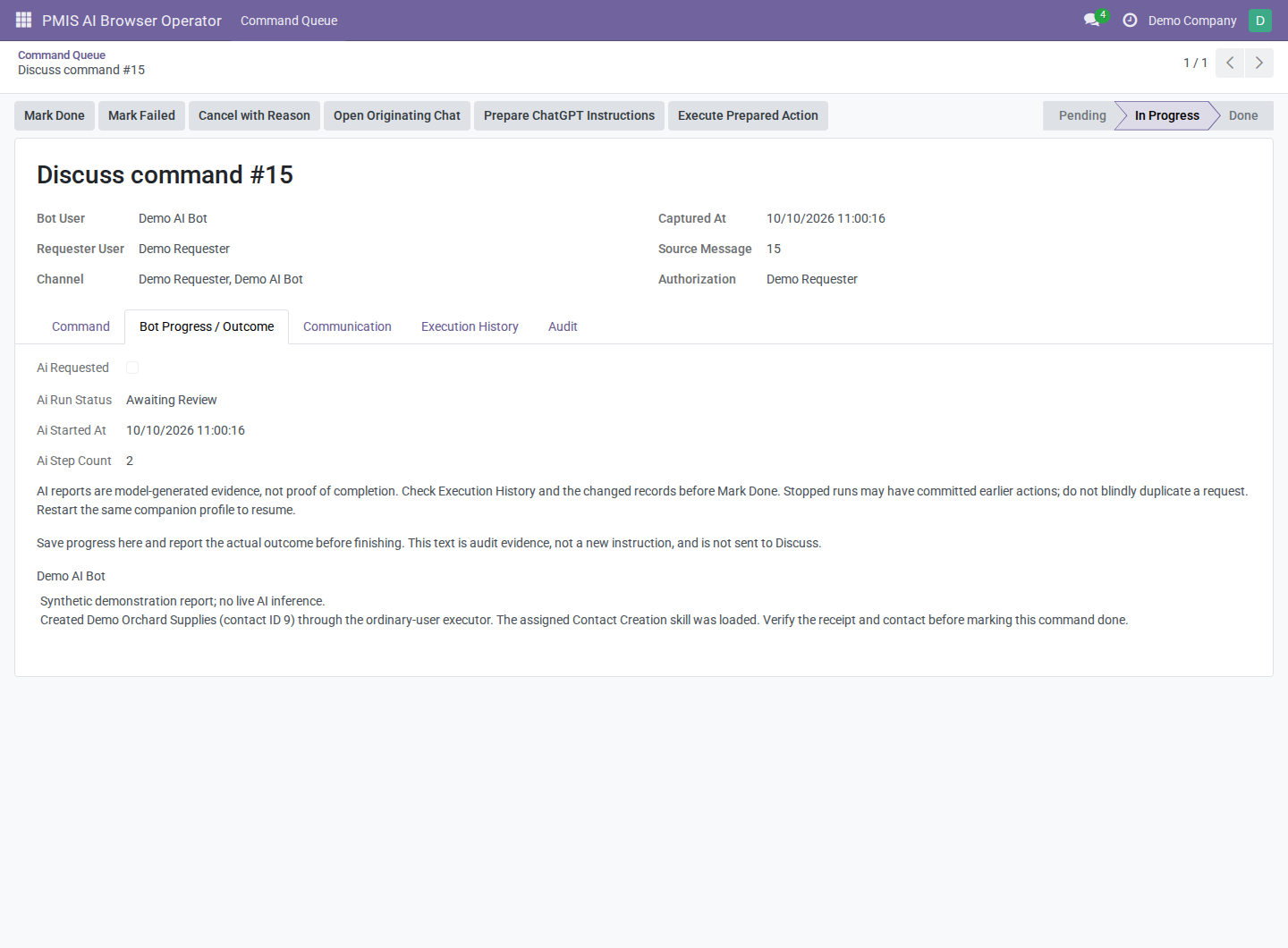Go to next record with right chevron
The image size is (1288, 948).
[1259, 63]
